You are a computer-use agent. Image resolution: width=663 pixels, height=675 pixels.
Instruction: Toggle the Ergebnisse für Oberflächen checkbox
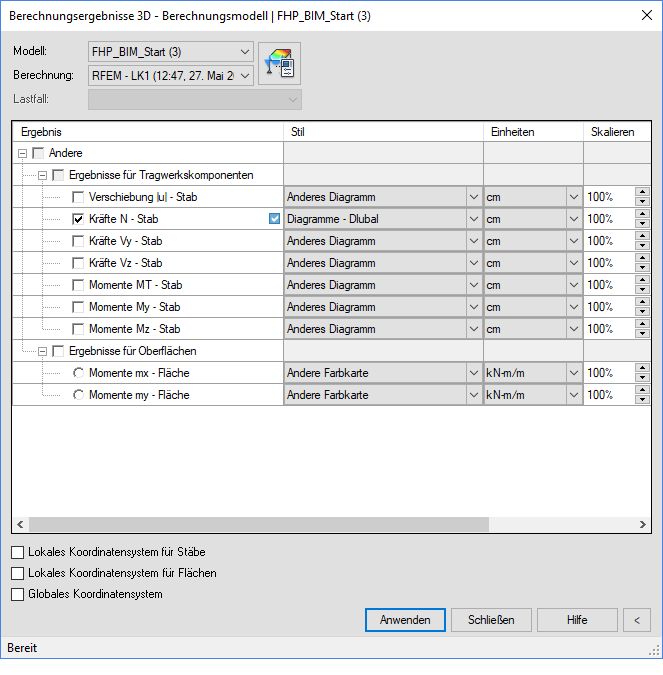click(58, 351)
